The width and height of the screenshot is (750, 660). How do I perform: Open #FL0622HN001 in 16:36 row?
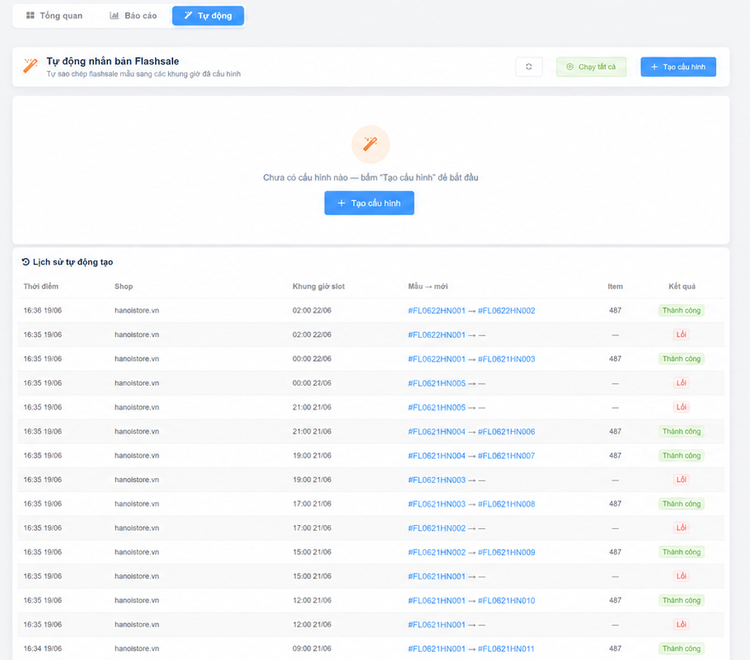click(437, 311)
